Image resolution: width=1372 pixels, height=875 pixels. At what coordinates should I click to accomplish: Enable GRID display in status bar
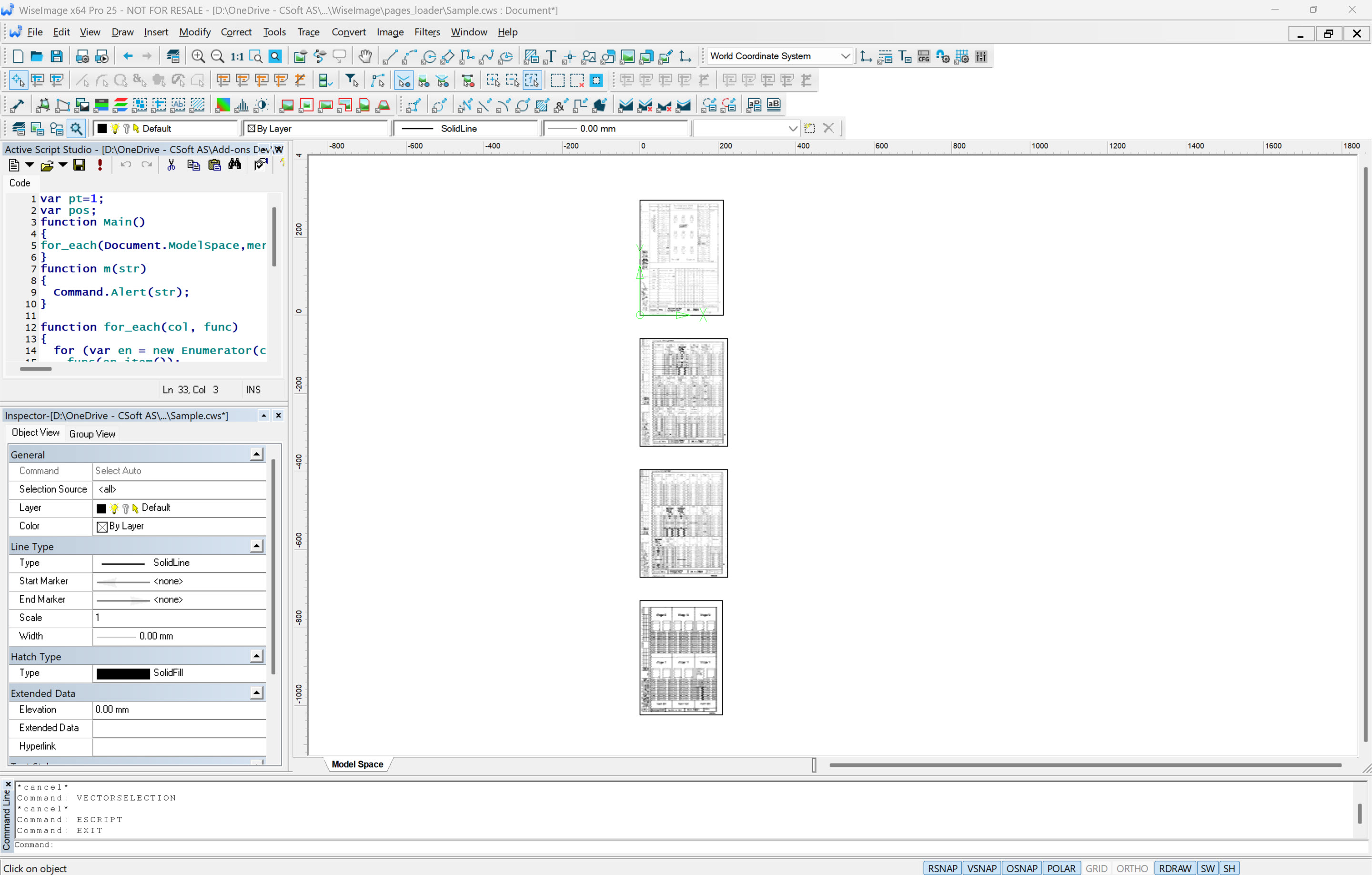coord(1096,867)
